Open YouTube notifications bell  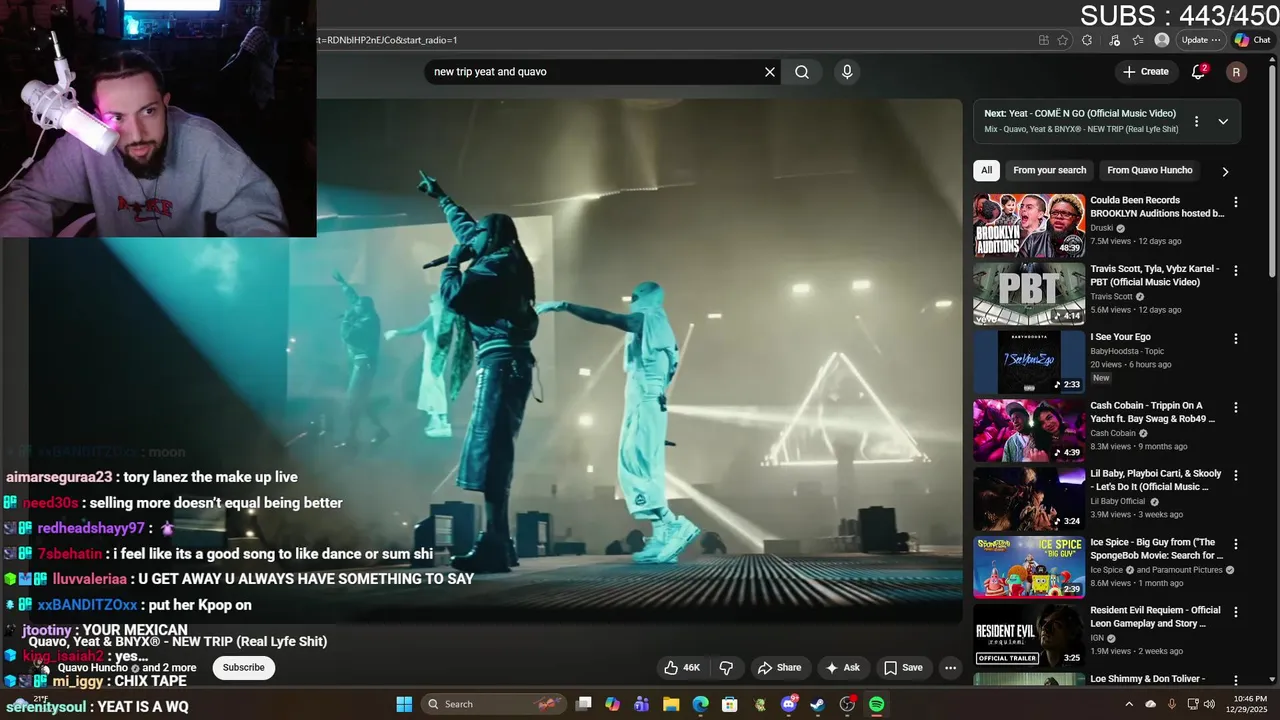click(1198, 72)
